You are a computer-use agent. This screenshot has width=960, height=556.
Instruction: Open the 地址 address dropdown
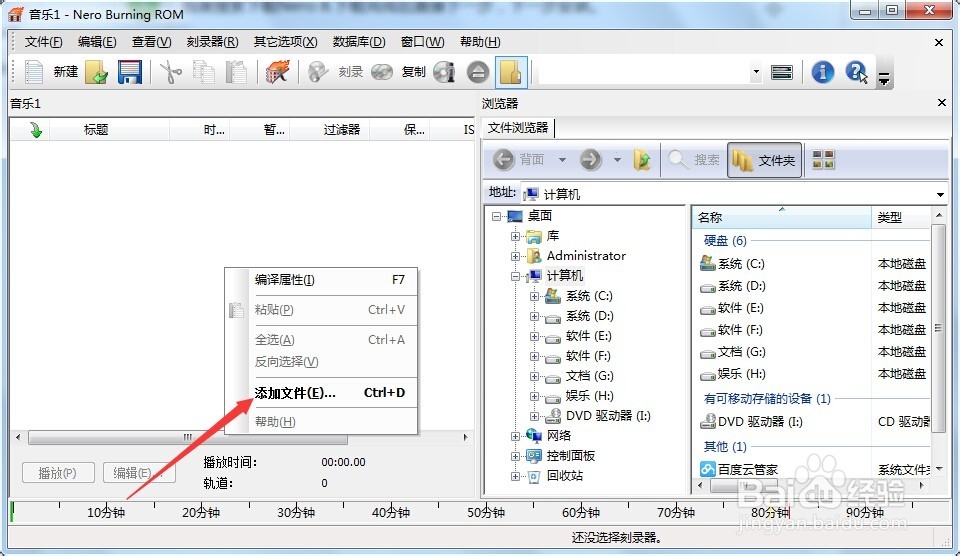[x=940, y=195]
